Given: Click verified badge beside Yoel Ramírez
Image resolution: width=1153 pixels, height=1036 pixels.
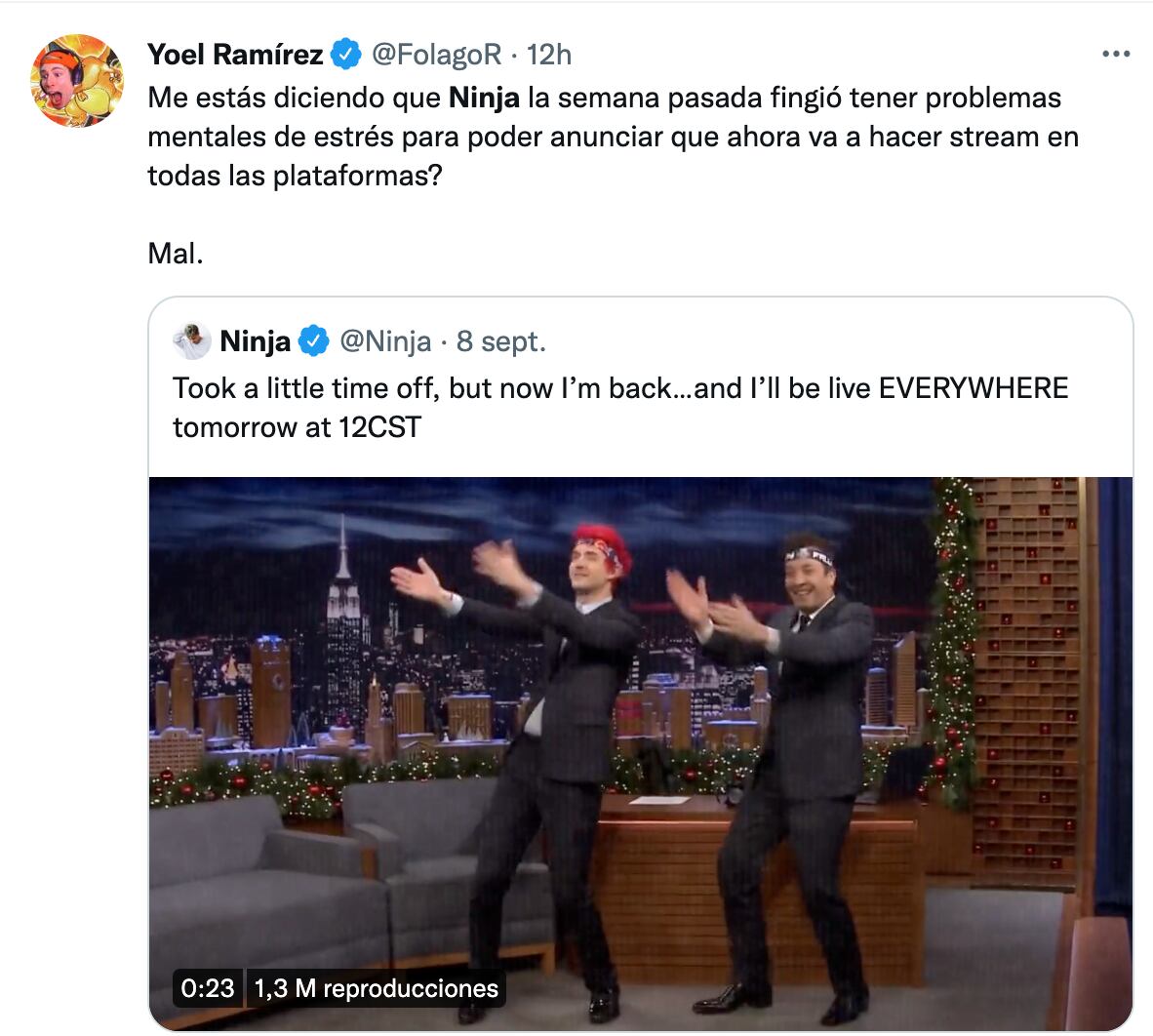Looking at the screenshot, I should [x=345, y=56].
